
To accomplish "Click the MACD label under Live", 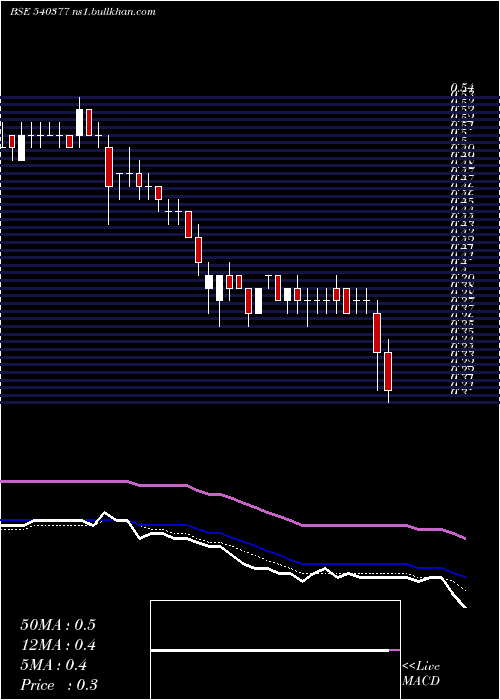I will point(421,681).
